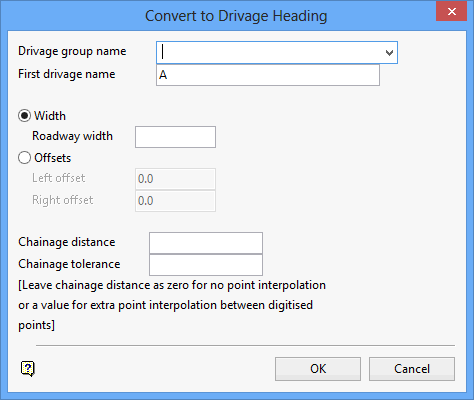Focus the First drivage name field
Image resolution: width=474 pixels, height=400 pixels.
pos(268,75)
